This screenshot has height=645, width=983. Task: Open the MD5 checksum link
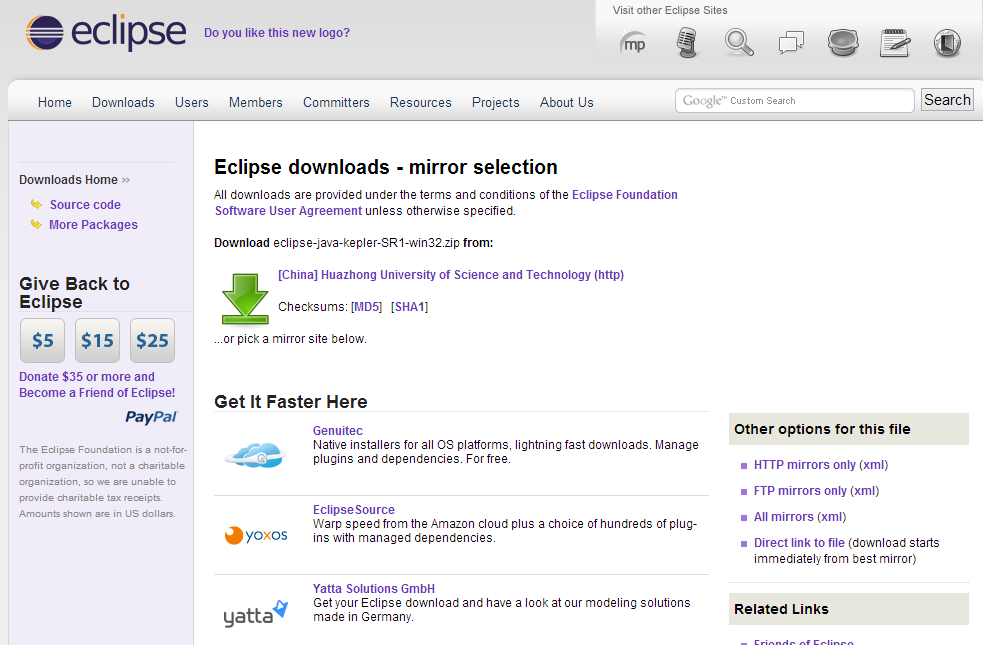tap(367, 307)
